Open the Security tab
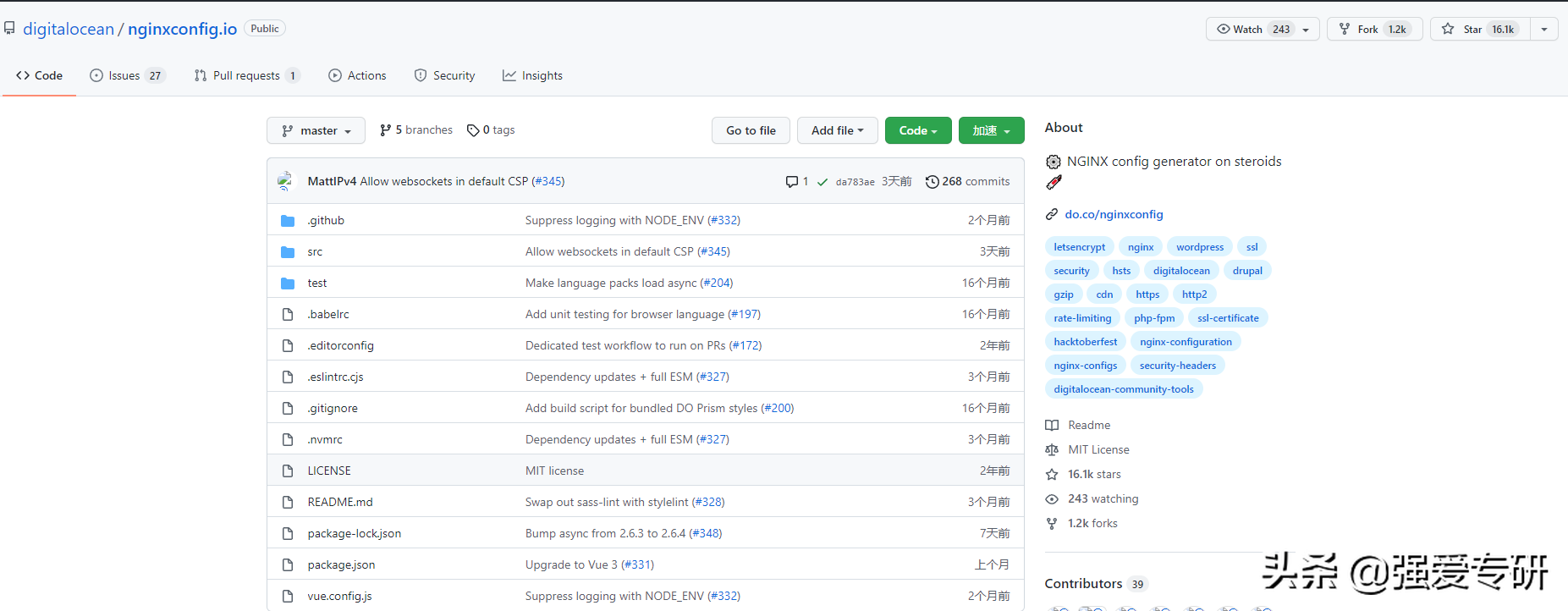The height and width of the screenshot is (611, 1568). click(445, 75)
